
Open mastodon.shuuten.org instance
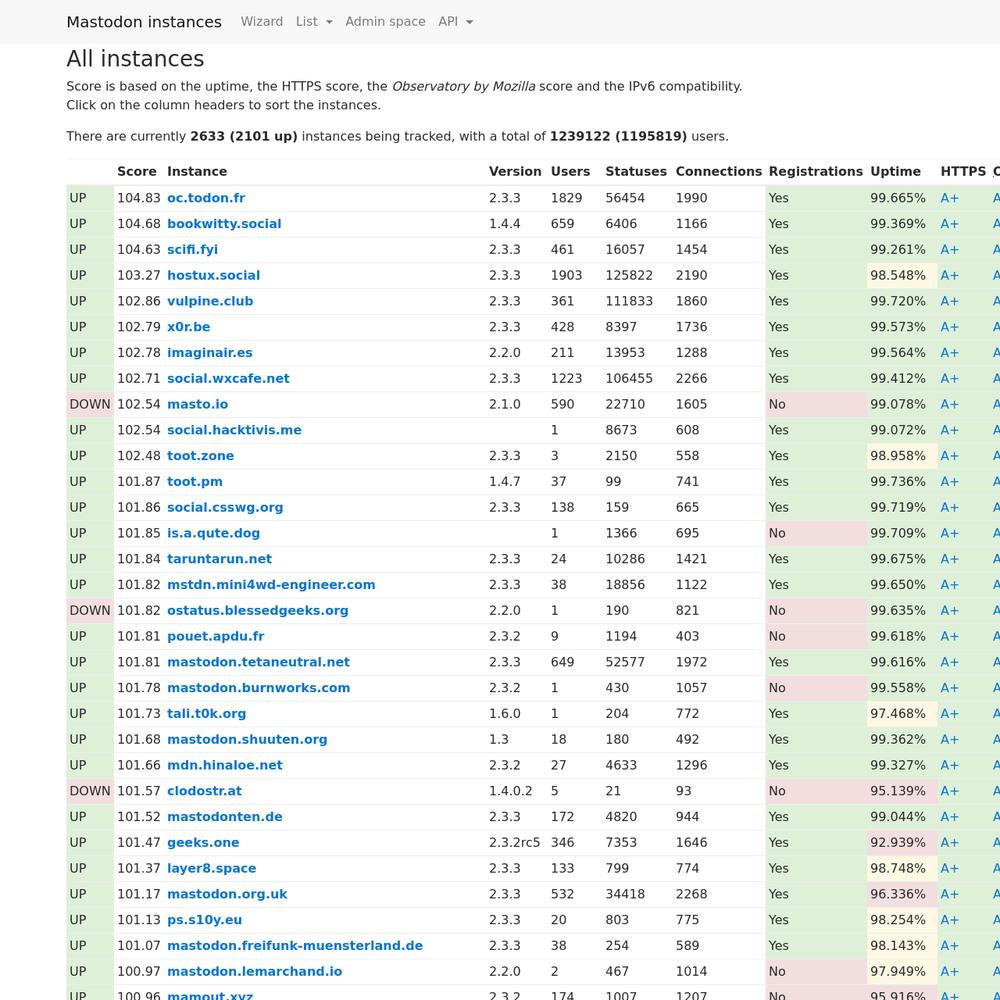(x=247, y=740)
